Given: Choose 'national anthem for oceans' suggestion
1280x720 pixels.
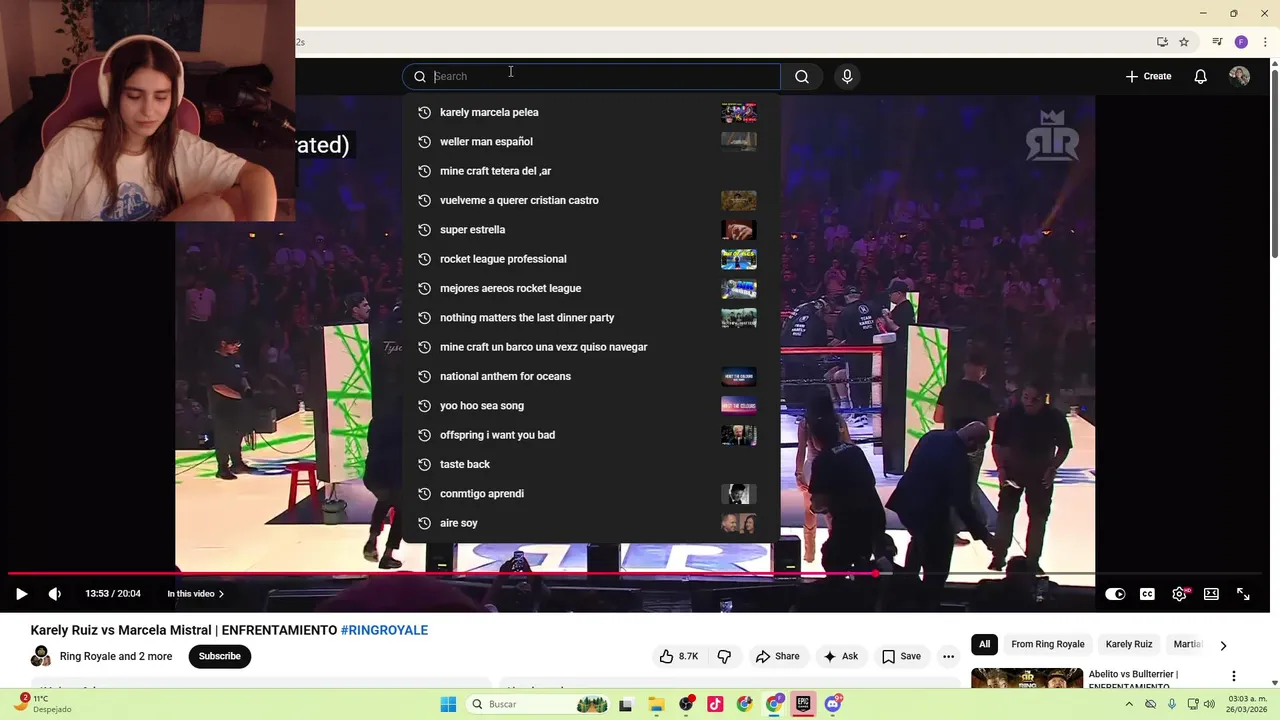Looking at the screenshot, I should click(591, 376).
